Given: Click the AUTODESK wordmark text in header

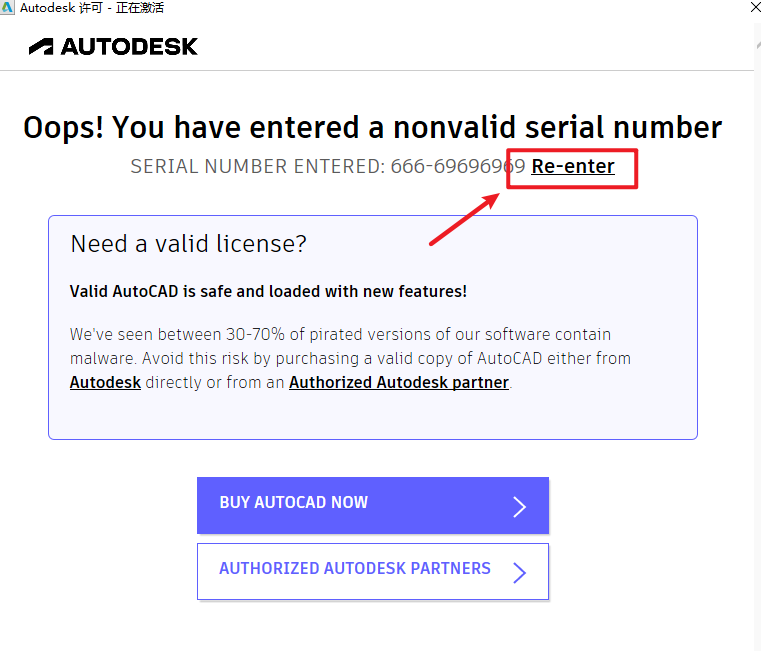Looking at the screenshot, I should pyautogui.click(x=129, y=46).
